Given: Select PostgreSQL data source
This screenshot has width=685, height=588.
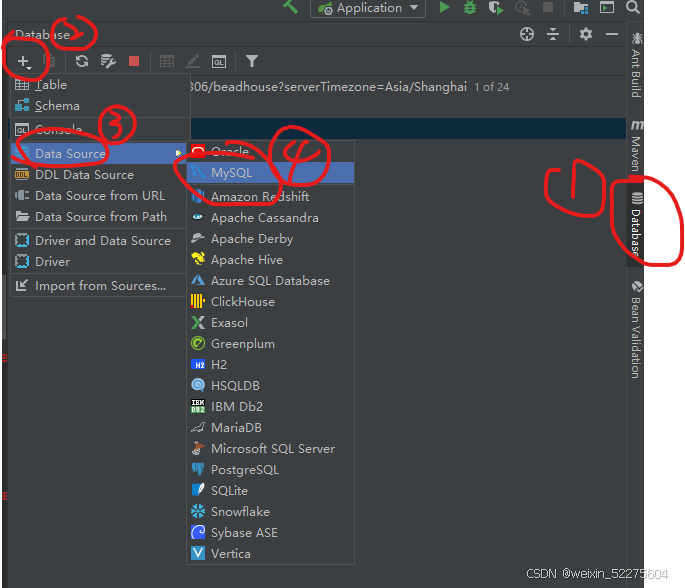Looking at the screenshot, I should click(270, 470).
